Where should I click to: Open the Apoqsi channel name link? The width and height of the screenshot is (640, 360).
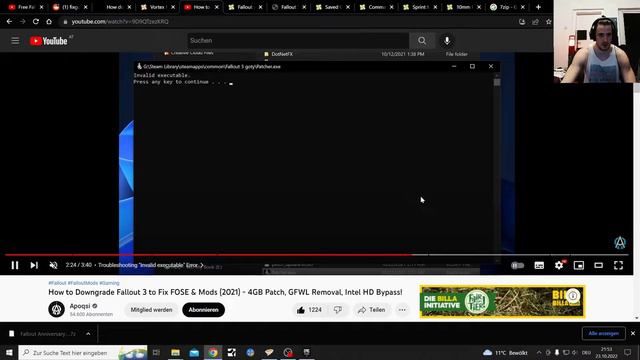pyautogui.click(x=80, y=306)
